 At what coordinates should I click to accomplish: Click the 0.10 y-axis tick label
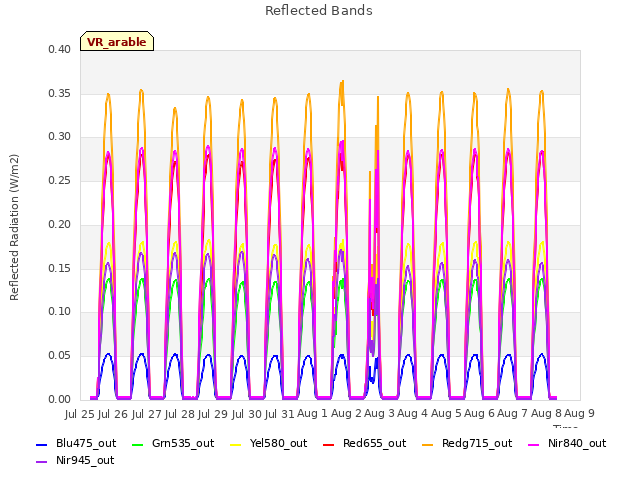point(59,312)
